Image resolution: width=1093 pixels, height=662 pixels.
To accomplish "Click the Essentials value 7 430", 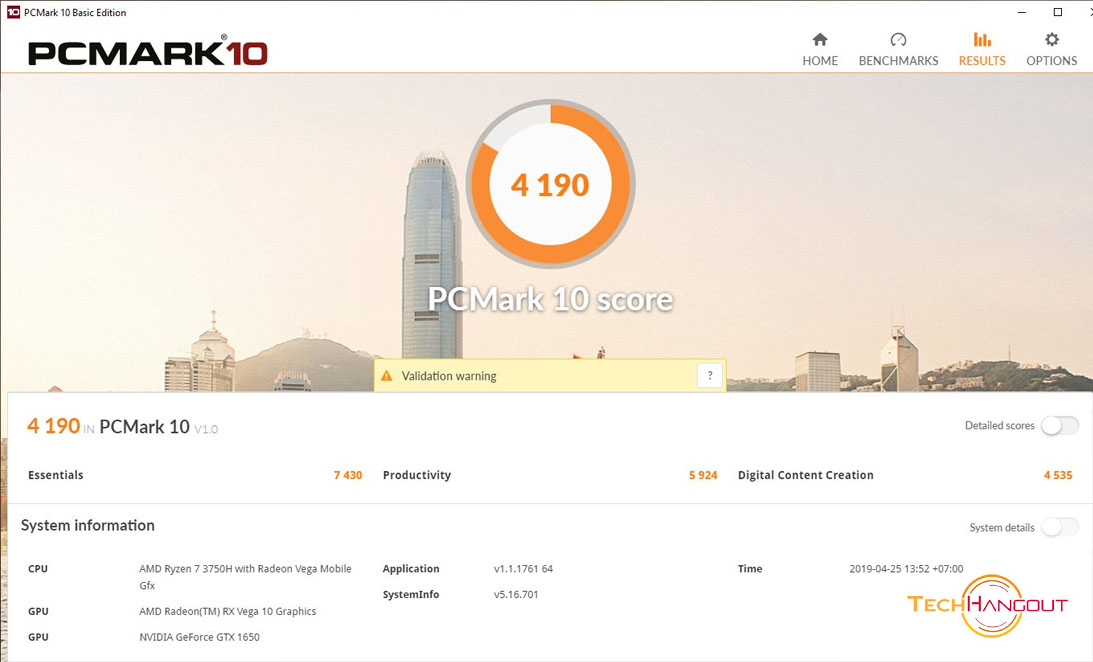I will [348, 475].
